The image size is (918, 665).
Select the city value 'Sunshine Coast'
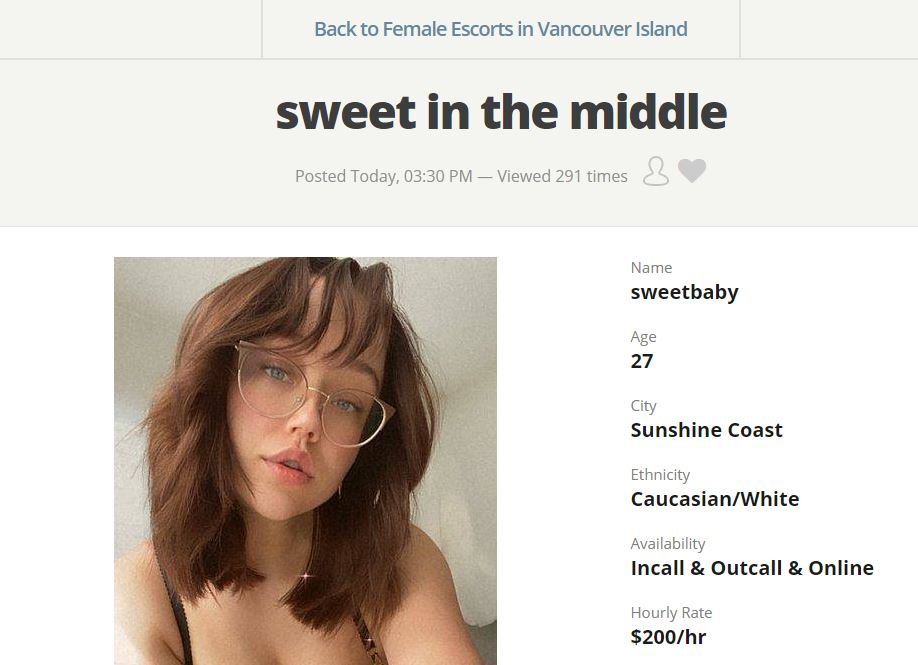[707, 430]
